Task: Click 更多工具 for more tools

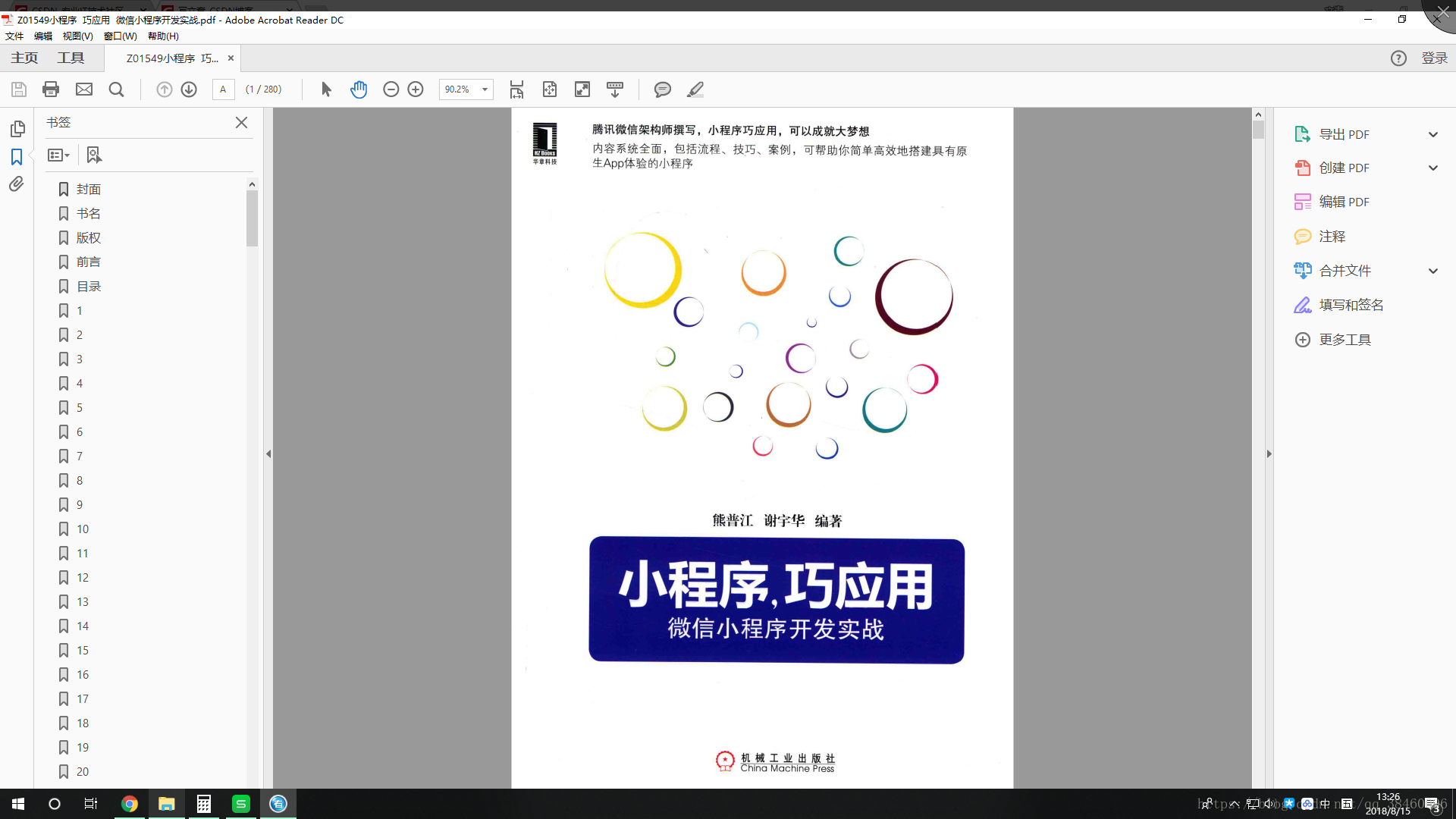Action: click(1345, 340)
